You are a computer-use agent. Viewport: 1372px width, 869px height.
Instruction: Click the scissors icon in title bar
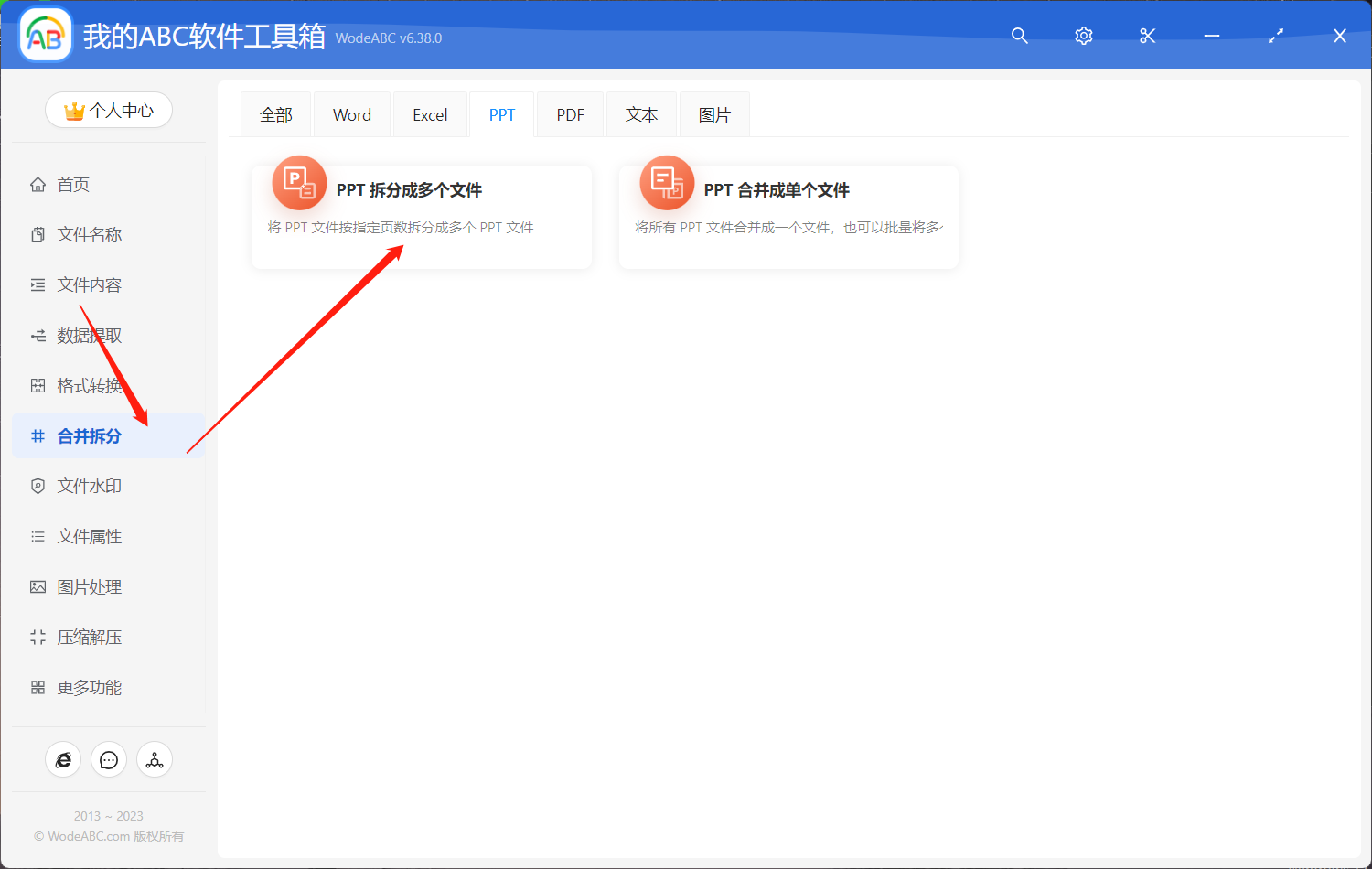click(x=1147, y=36)
